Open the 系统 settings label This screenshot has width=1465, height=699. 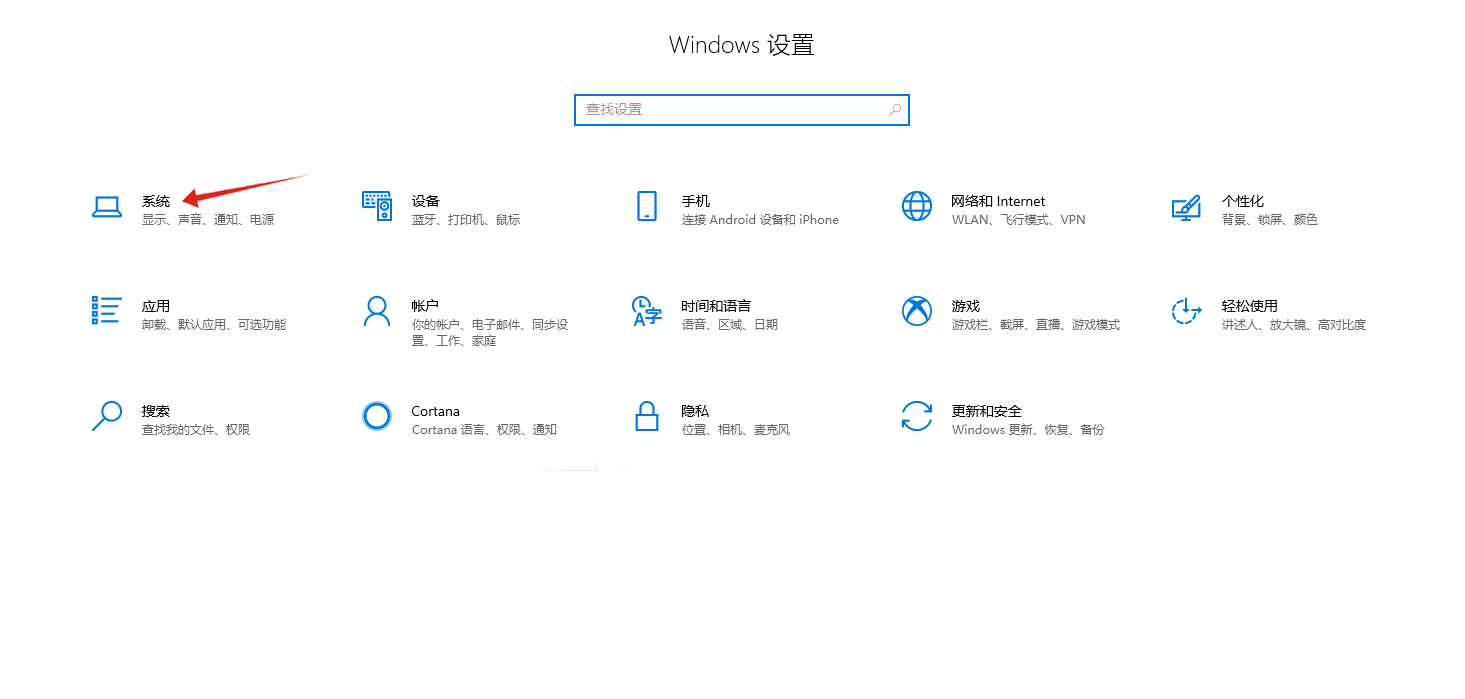[x=156, y=201]
